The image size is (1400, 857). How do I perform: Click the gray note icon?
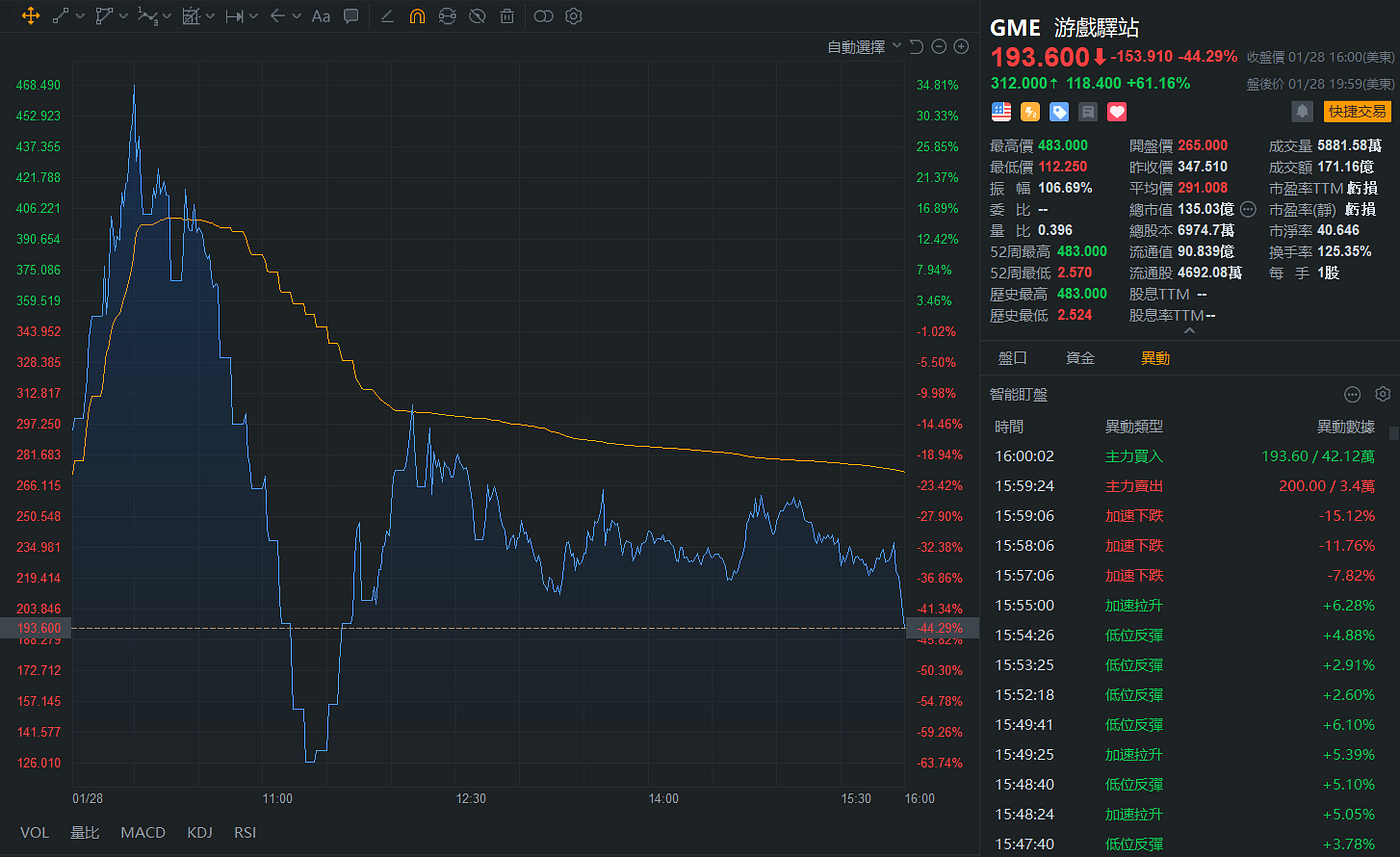click(1088, 112)
